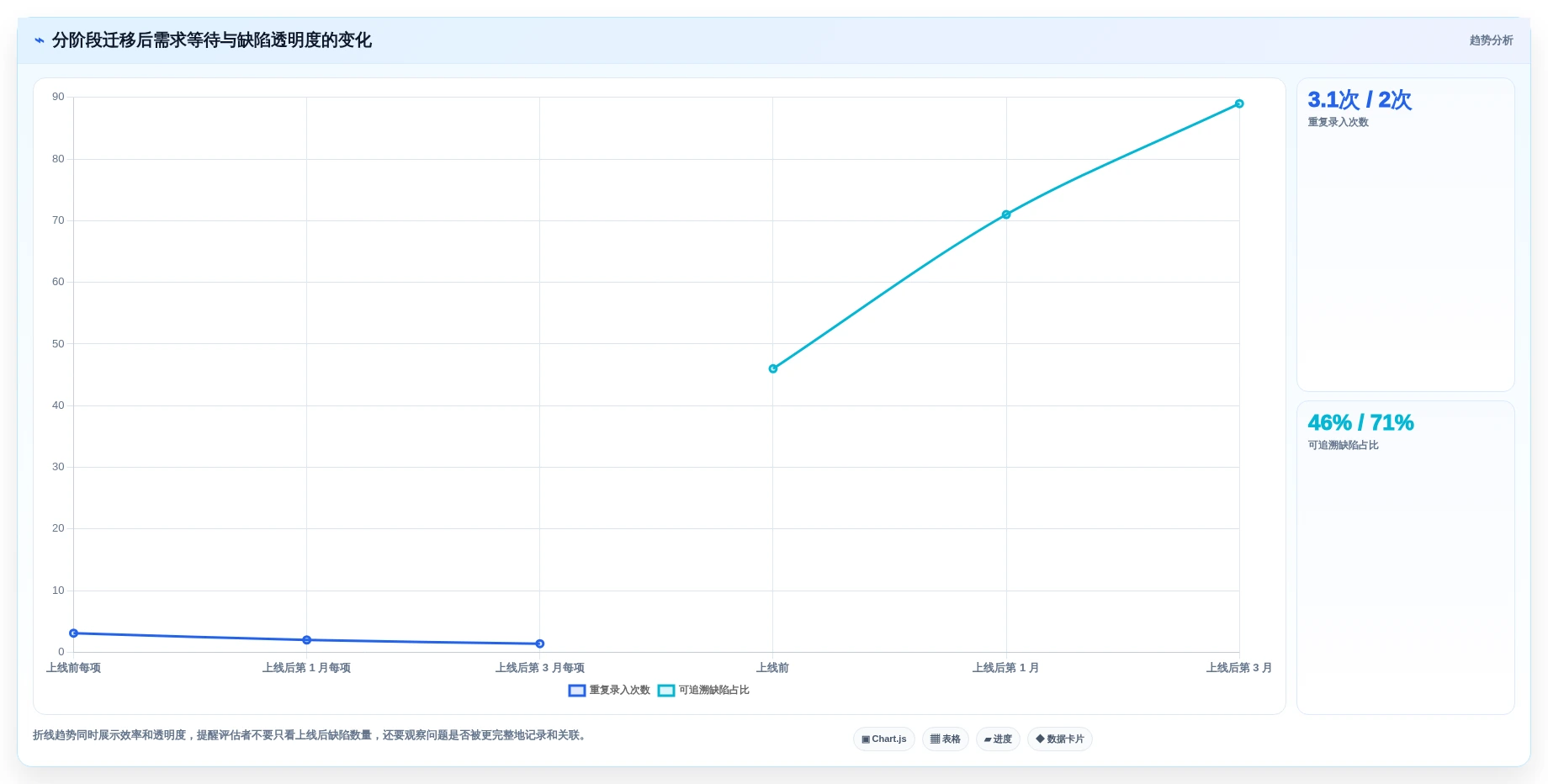Click the y-axis value 50
Viewport: 1548px width, 784px height.
58,344
